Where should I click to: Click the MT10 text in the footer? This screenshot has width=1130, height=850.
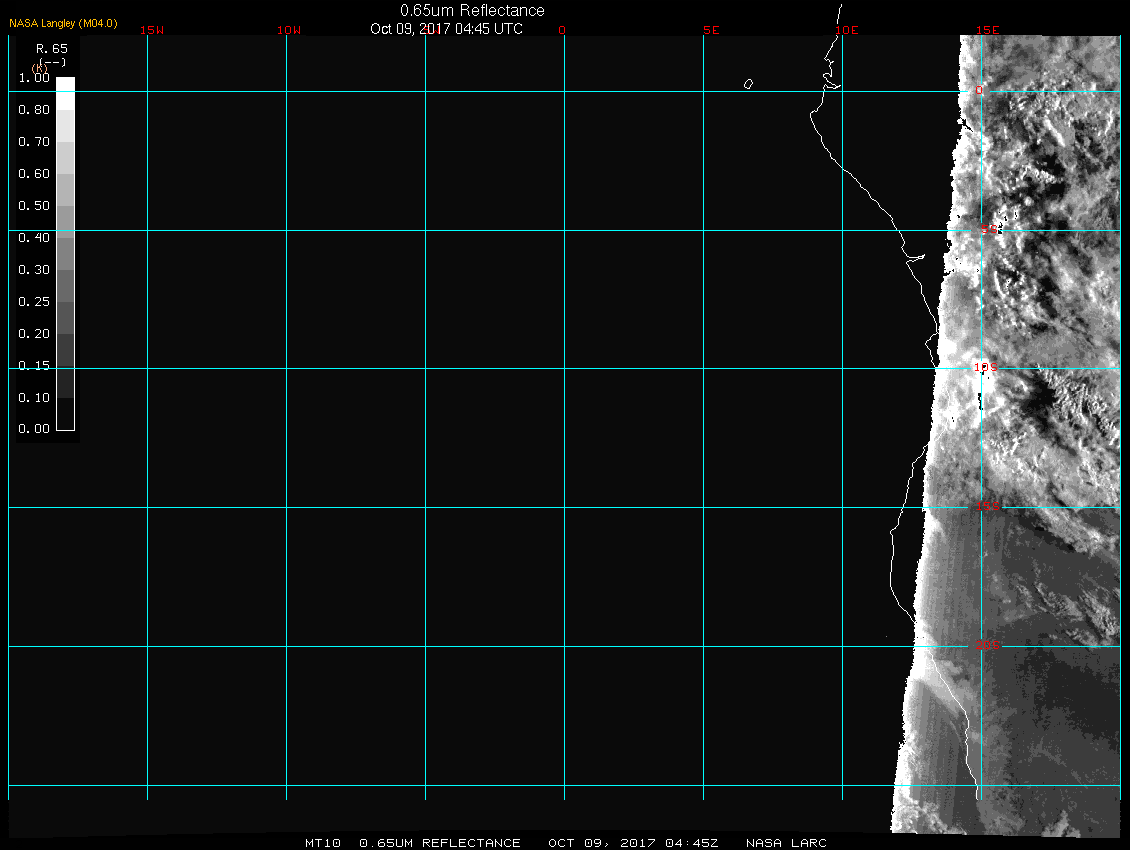pyautogui.click(x=324, y=843)
